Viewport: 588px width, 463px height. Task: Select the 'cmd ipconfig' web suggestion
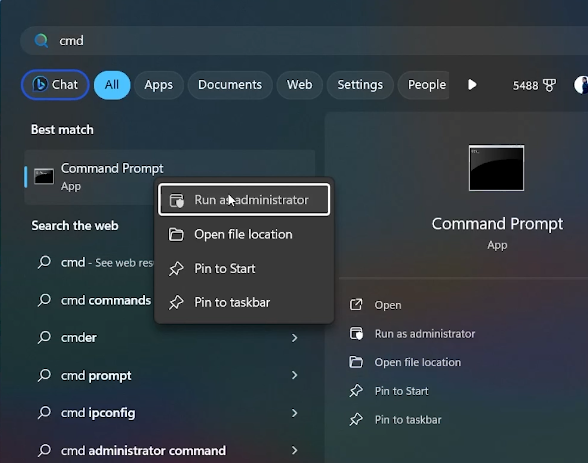[169, 413]
